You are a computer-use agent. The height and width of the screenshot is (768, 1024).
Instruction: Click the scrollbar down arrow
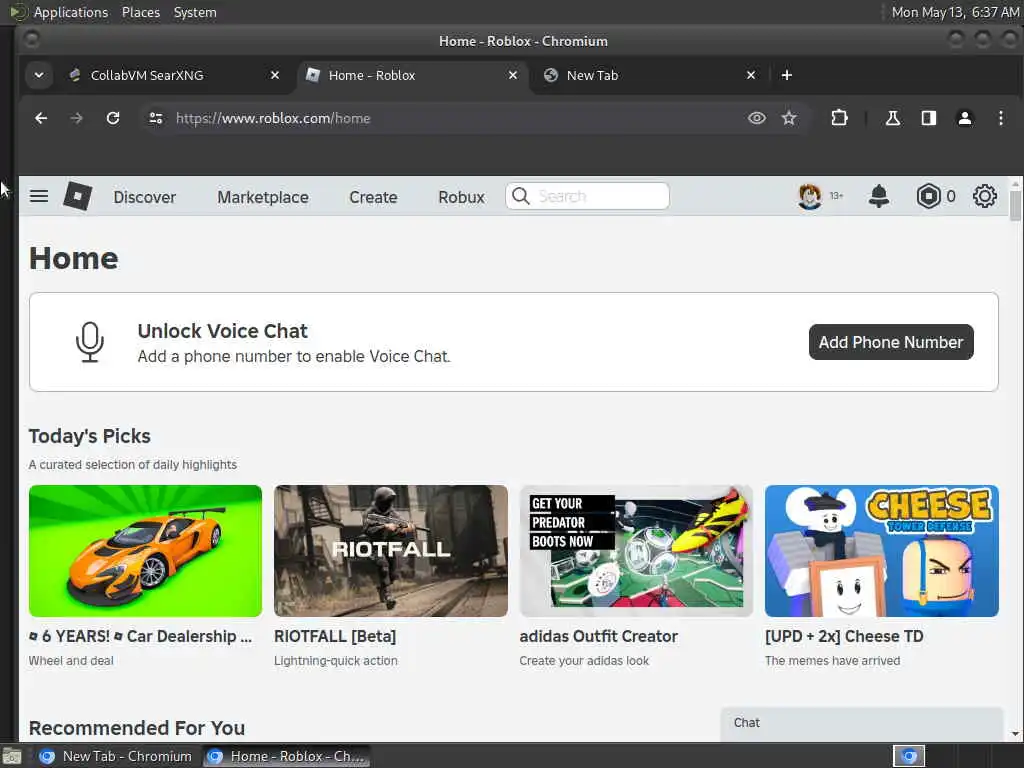(x=1015, y=734)
